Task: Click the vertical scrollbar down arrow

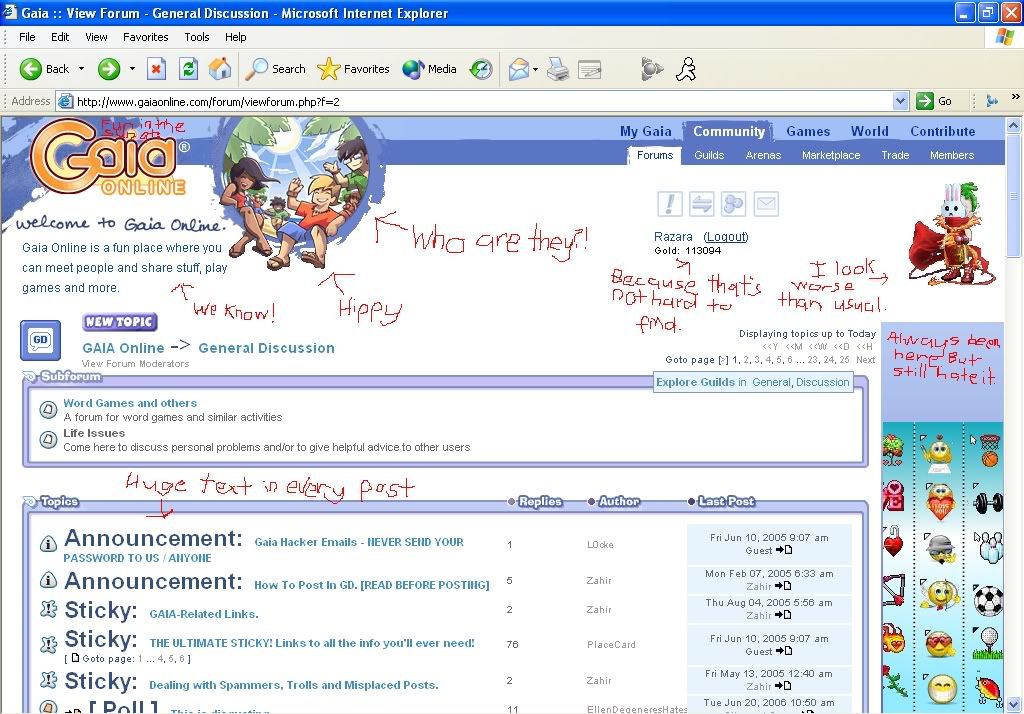Action: [x=1014, y=704]
